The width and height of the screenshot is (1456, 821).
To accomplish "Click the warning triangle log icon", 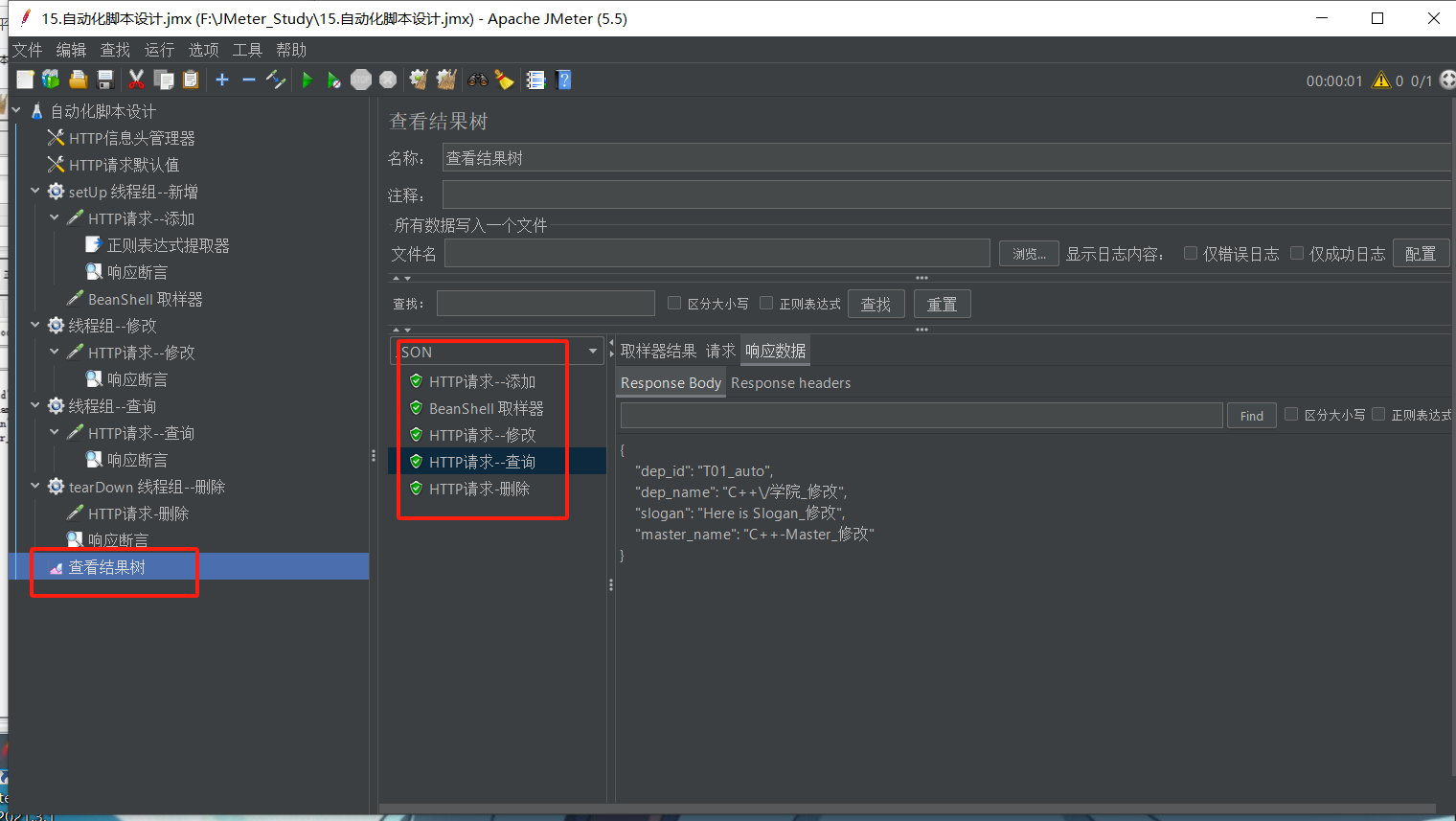I will pos(1380,80).
